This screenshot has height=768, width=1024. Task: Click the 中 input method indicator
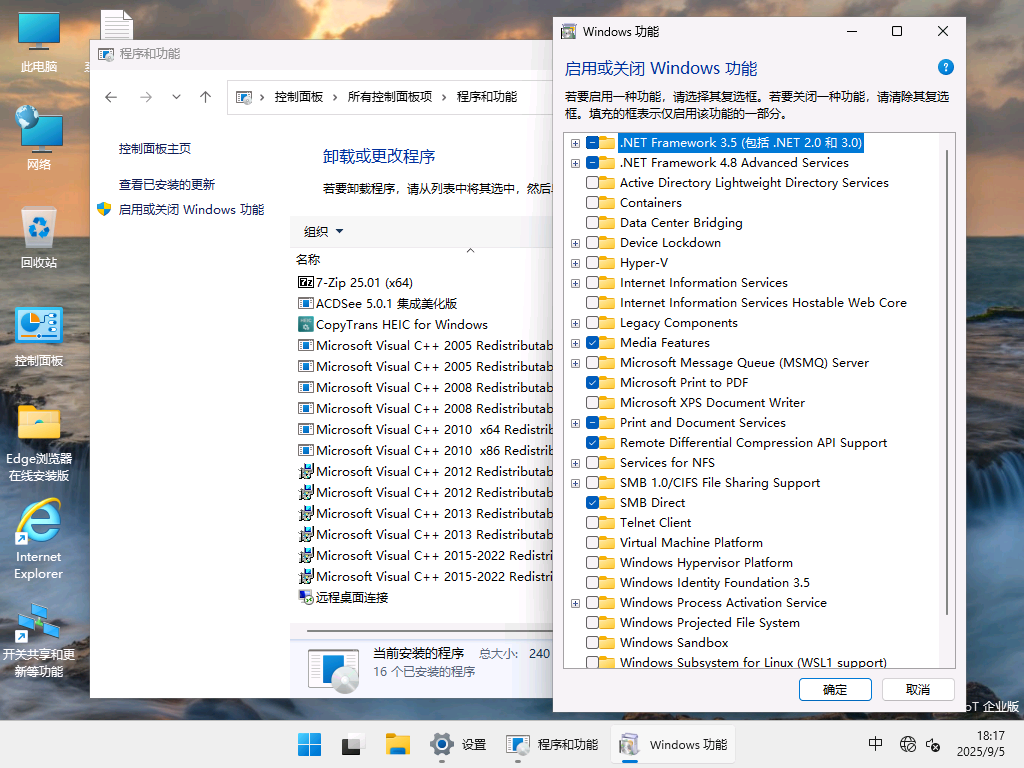coord(875,743)
